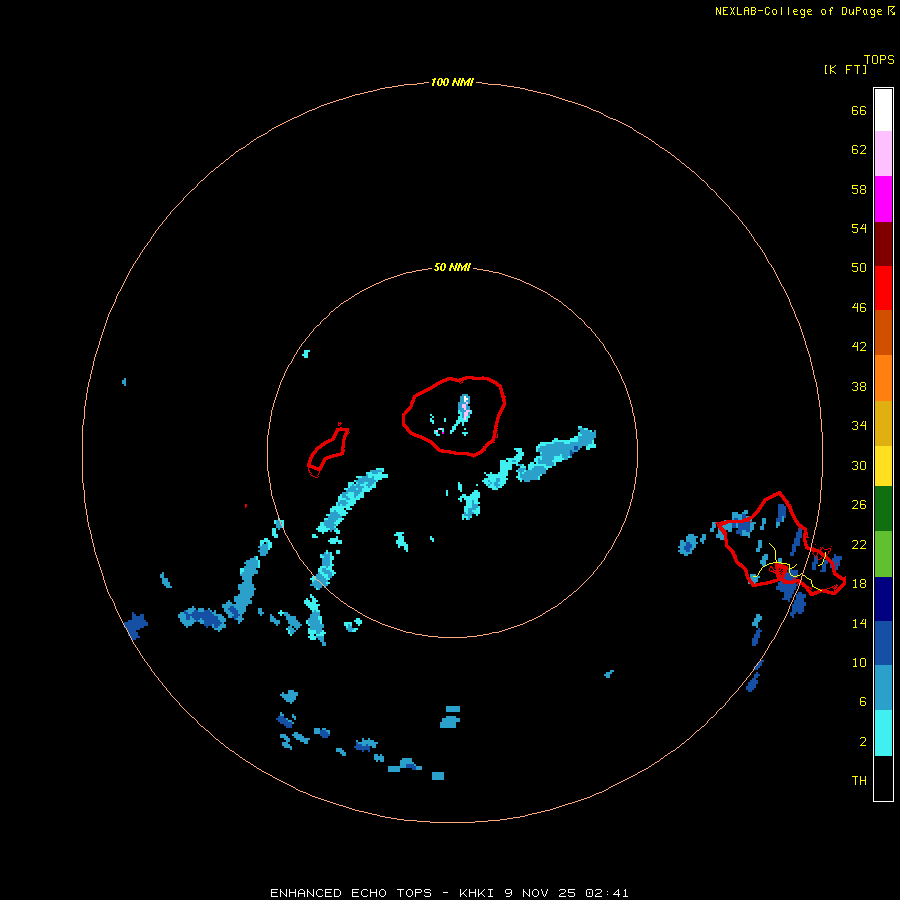Image resolution: width=900 pixels, height=900 pixels.
Task: Click the dark green legend swatch
Action: (x=883, y=509)
